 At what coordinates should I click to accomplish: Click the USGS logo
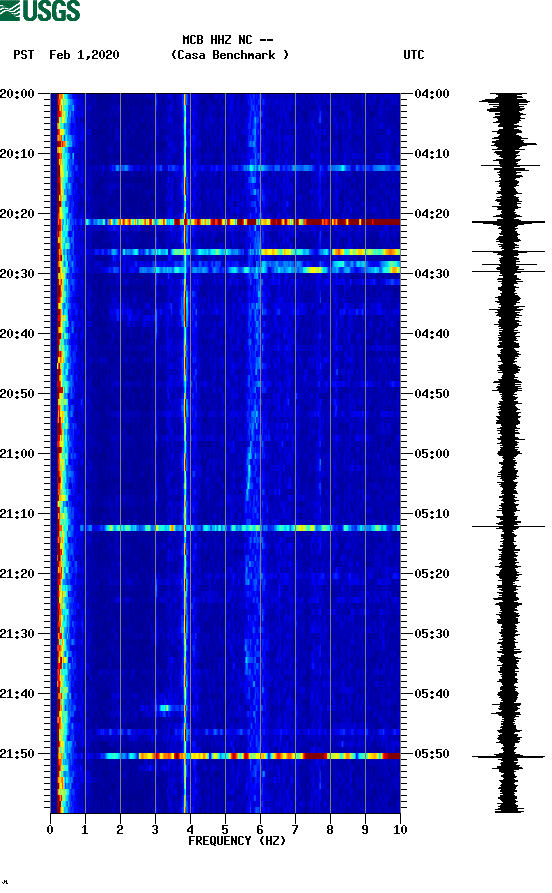tap(40, 10)
